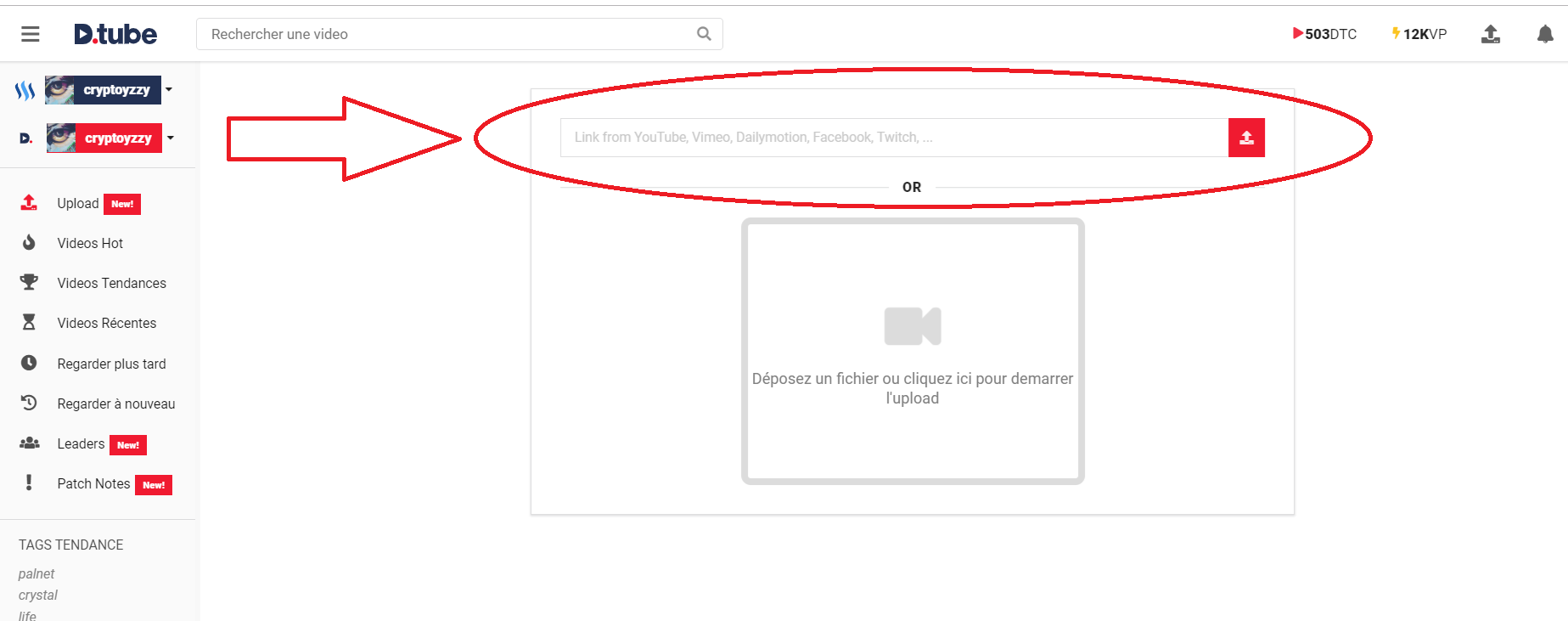Viewport: 1568px width, 621px height.
Task: Go to Videos Hot
Action: click(x=90, y=243)
